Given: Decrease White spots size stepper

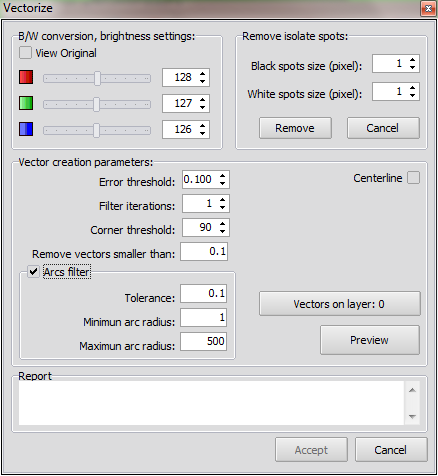Looking at the screenshot, I should [413, 95].
